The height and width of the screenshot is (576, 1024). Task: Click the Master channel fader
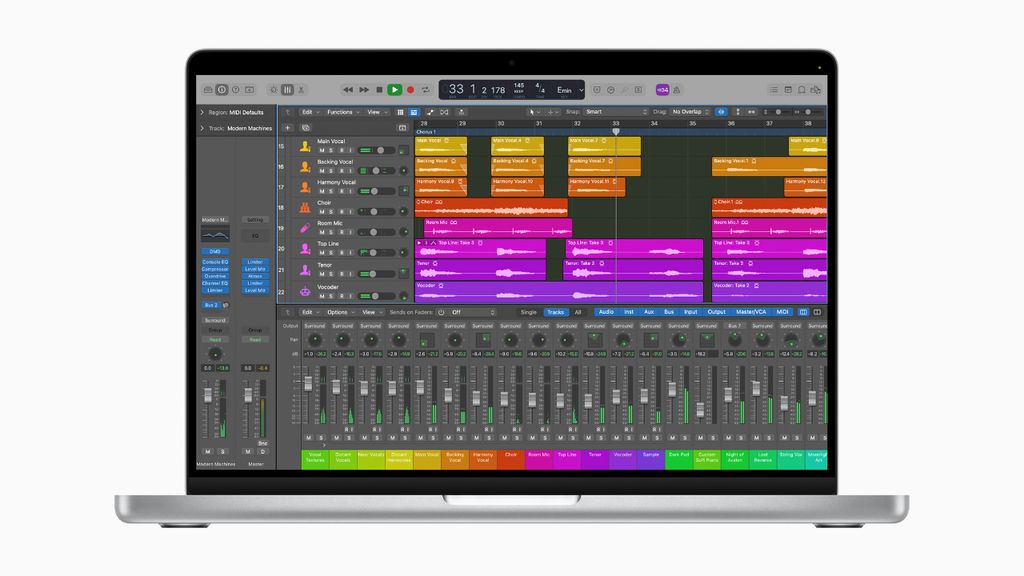coord(247,394)
